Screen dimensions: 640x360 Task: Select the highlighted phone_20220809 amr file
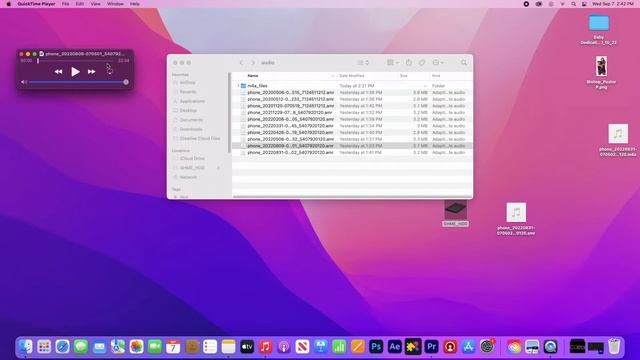point(352,146)
